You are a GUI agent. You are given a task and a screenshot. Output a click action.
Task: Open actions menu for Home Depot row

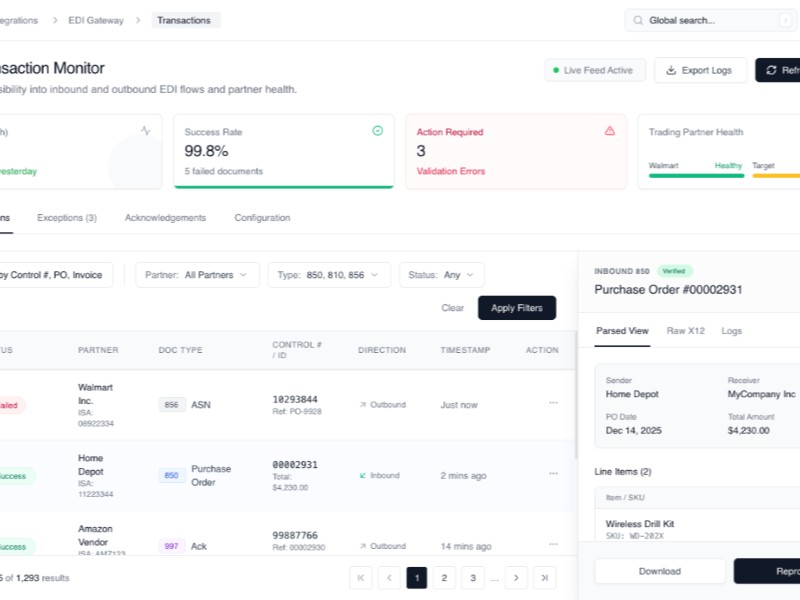(x=553, y=475)
